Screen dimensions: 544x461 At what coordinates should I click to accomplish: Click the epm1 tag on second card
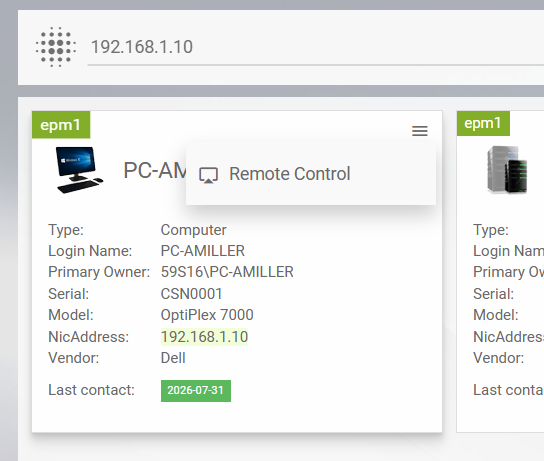(x=483, y=123)
